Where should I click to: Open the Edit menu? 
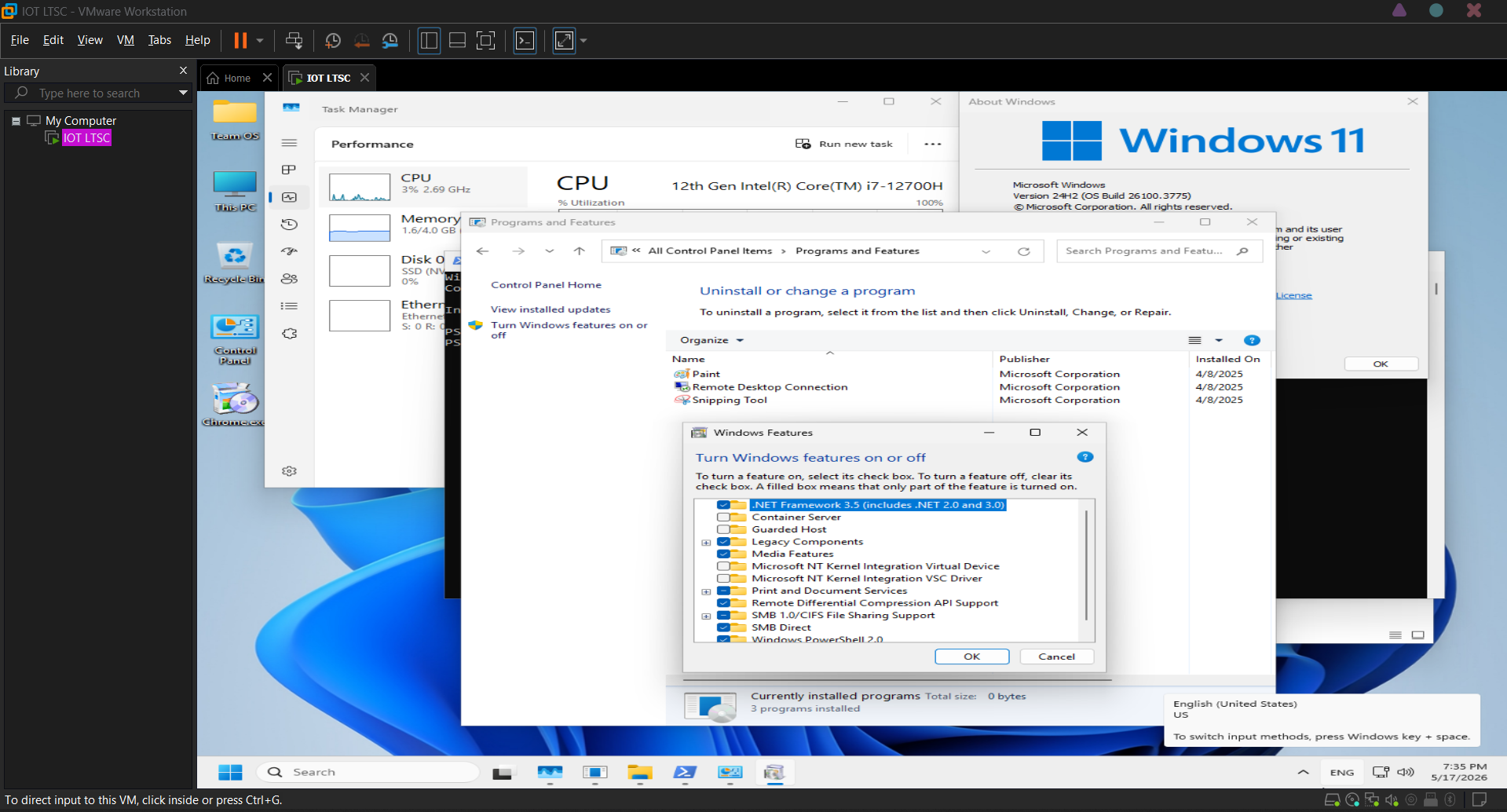click(53, 40)
